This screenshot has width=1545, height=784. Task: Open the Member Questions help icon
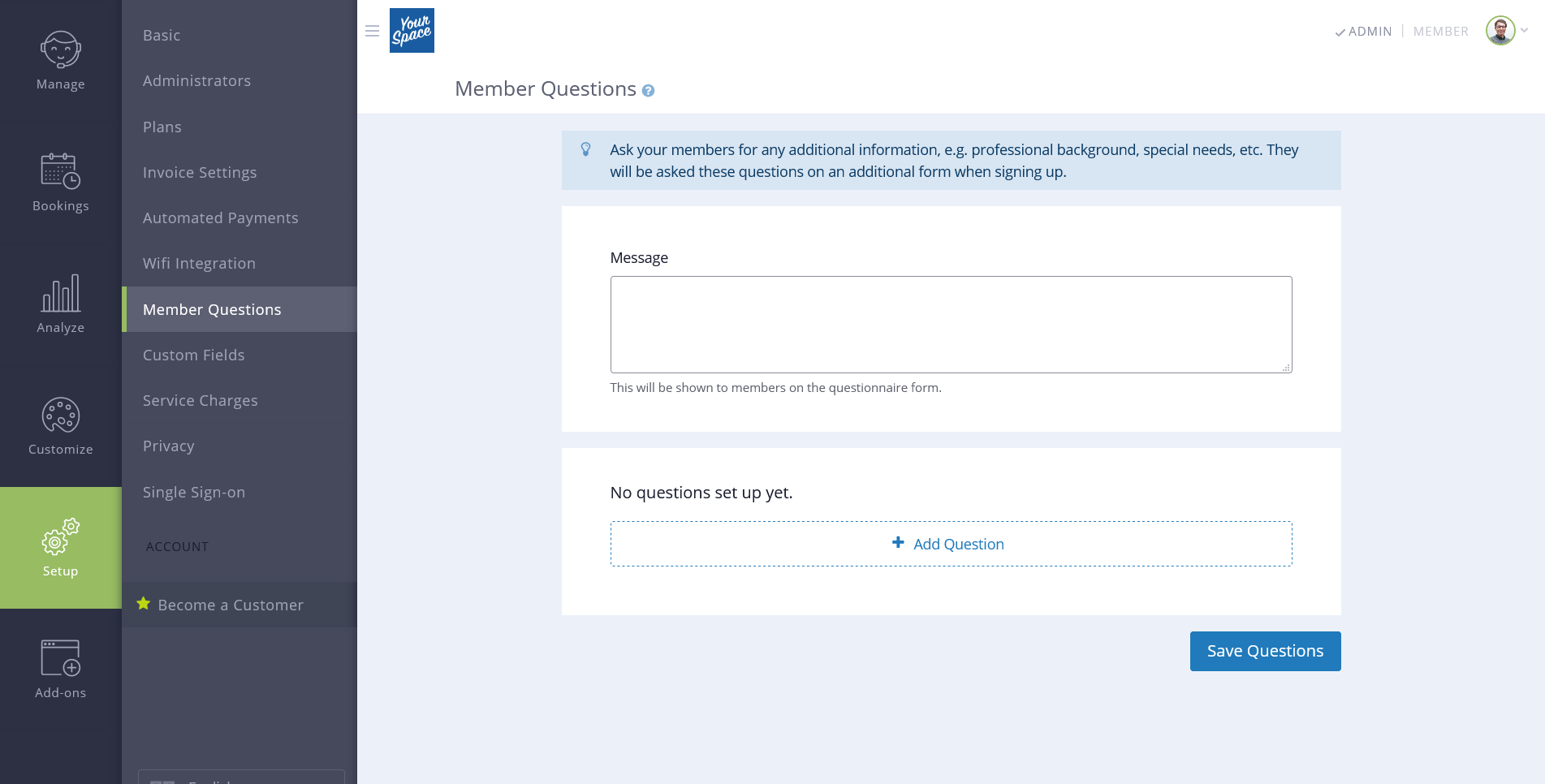[648, 90]
